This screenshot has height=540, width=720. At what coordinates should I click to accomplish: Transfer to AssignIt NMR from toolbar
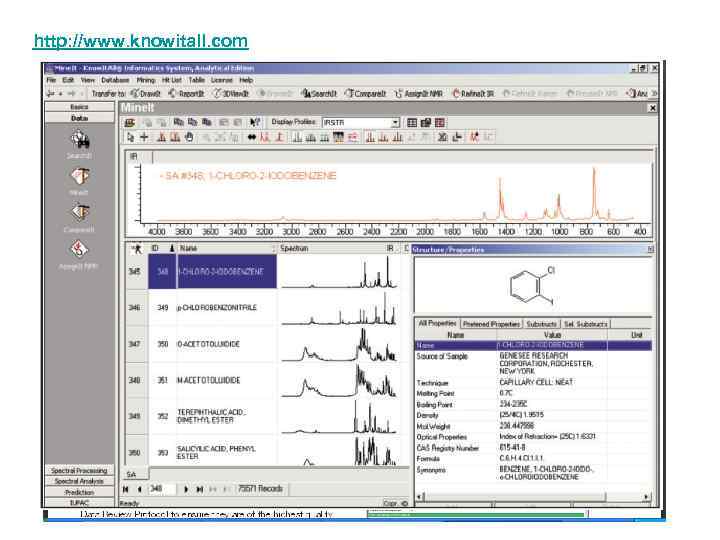click(x=418, y=94)
